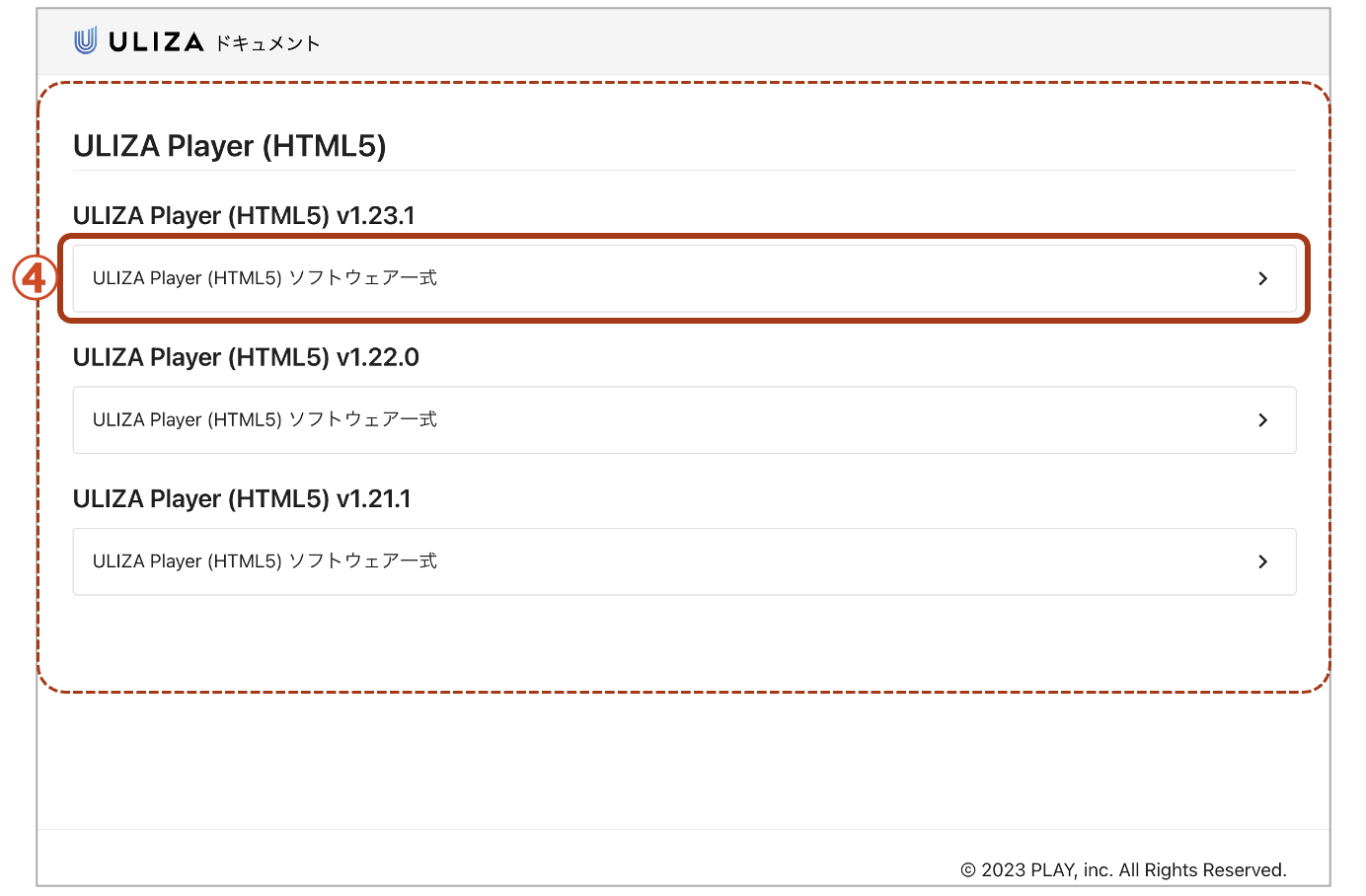Click the ULIZA Player (HTML5) v1.23.1 heading
Viewport: 1366px width, 896px height.
tap(244, 215)
